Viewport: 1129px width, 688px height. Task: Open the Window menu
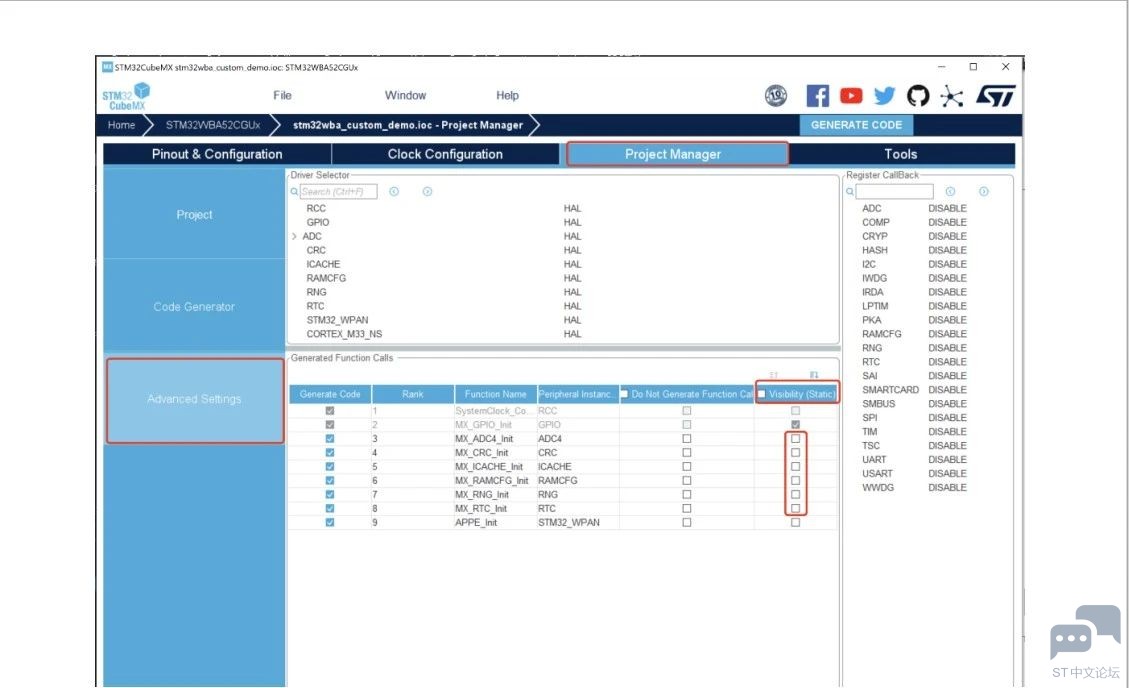(x=405, y=95)
